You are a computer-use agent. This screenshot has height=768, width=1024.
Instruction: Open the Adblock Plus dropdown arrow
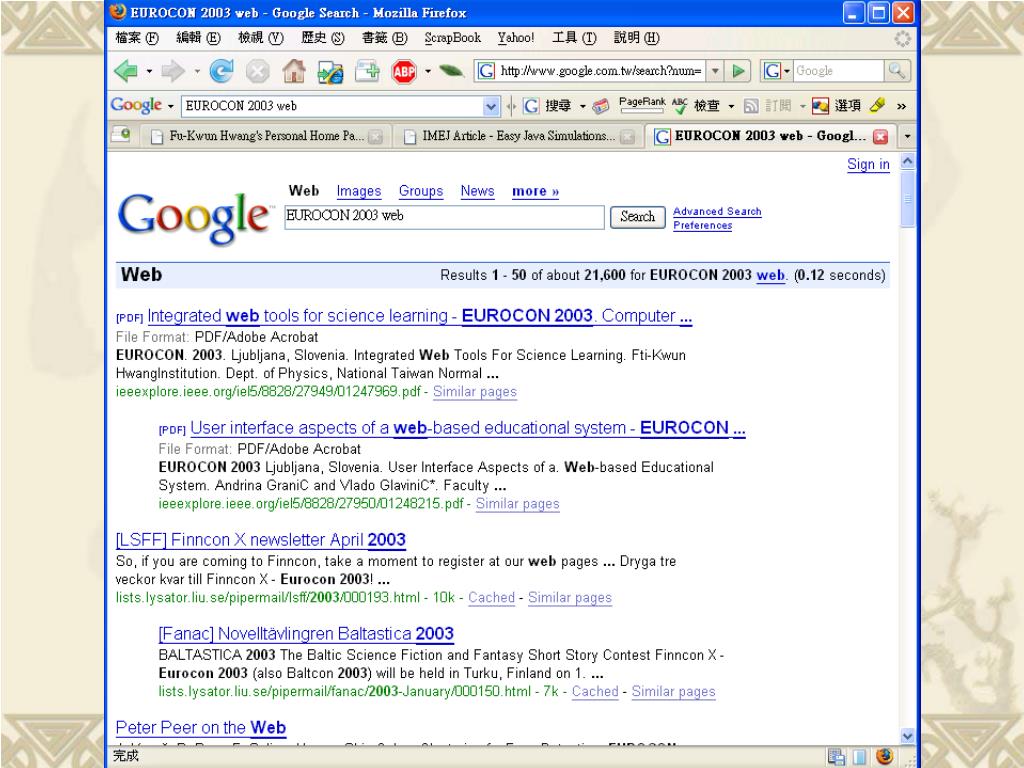pyautogui.click(x=428, y=71)
